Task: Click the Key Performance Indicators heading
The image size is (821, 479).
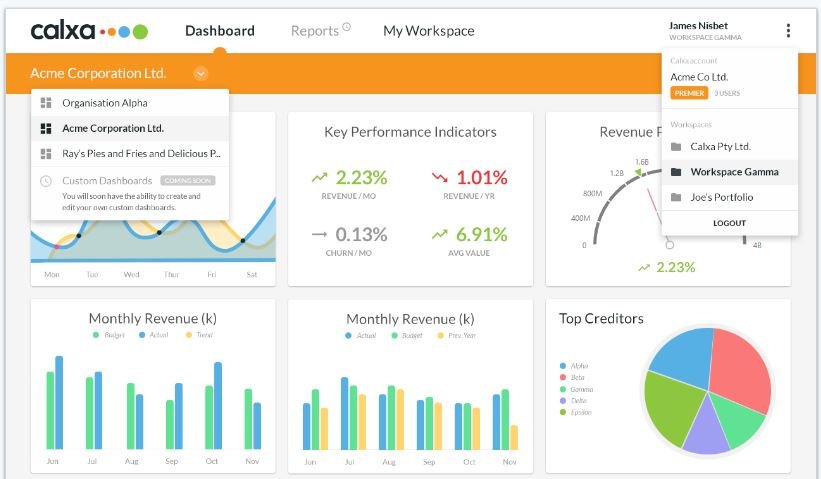Action: click(410, 132)
